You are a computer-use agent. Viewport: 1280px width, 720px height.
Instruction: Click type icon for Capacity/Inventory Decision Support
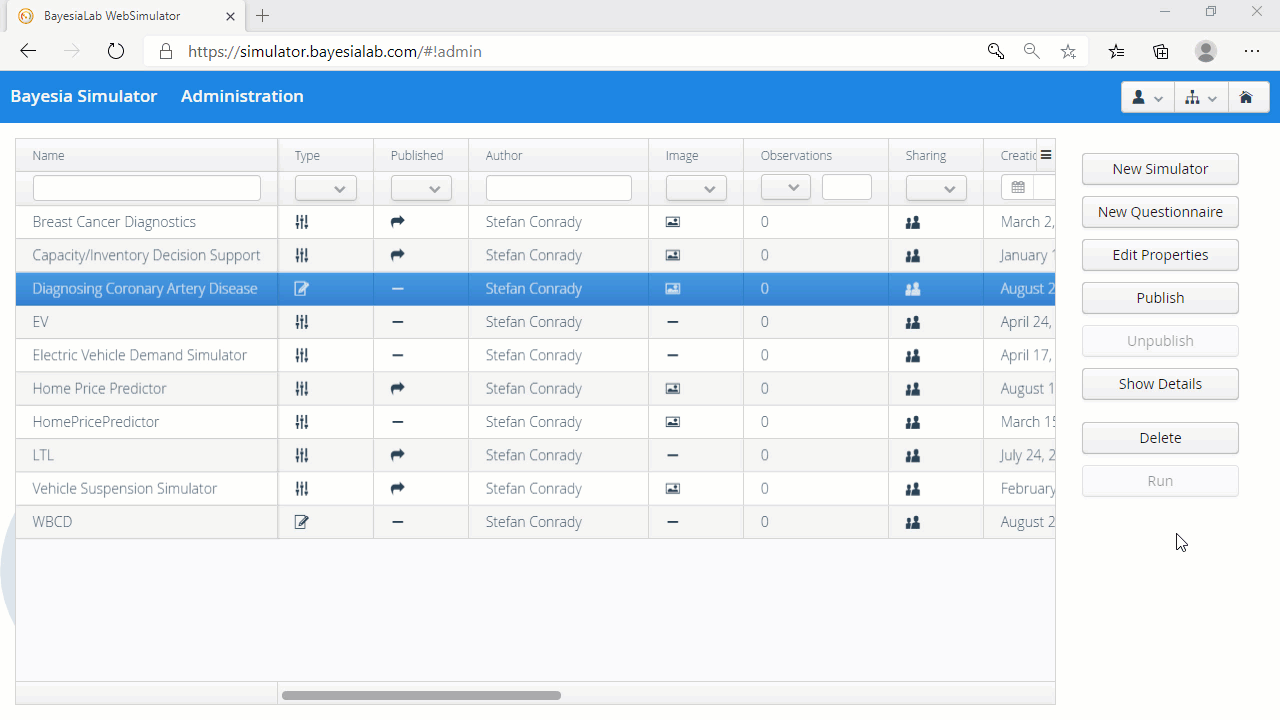pyautogui.click(x=302, y=255)
